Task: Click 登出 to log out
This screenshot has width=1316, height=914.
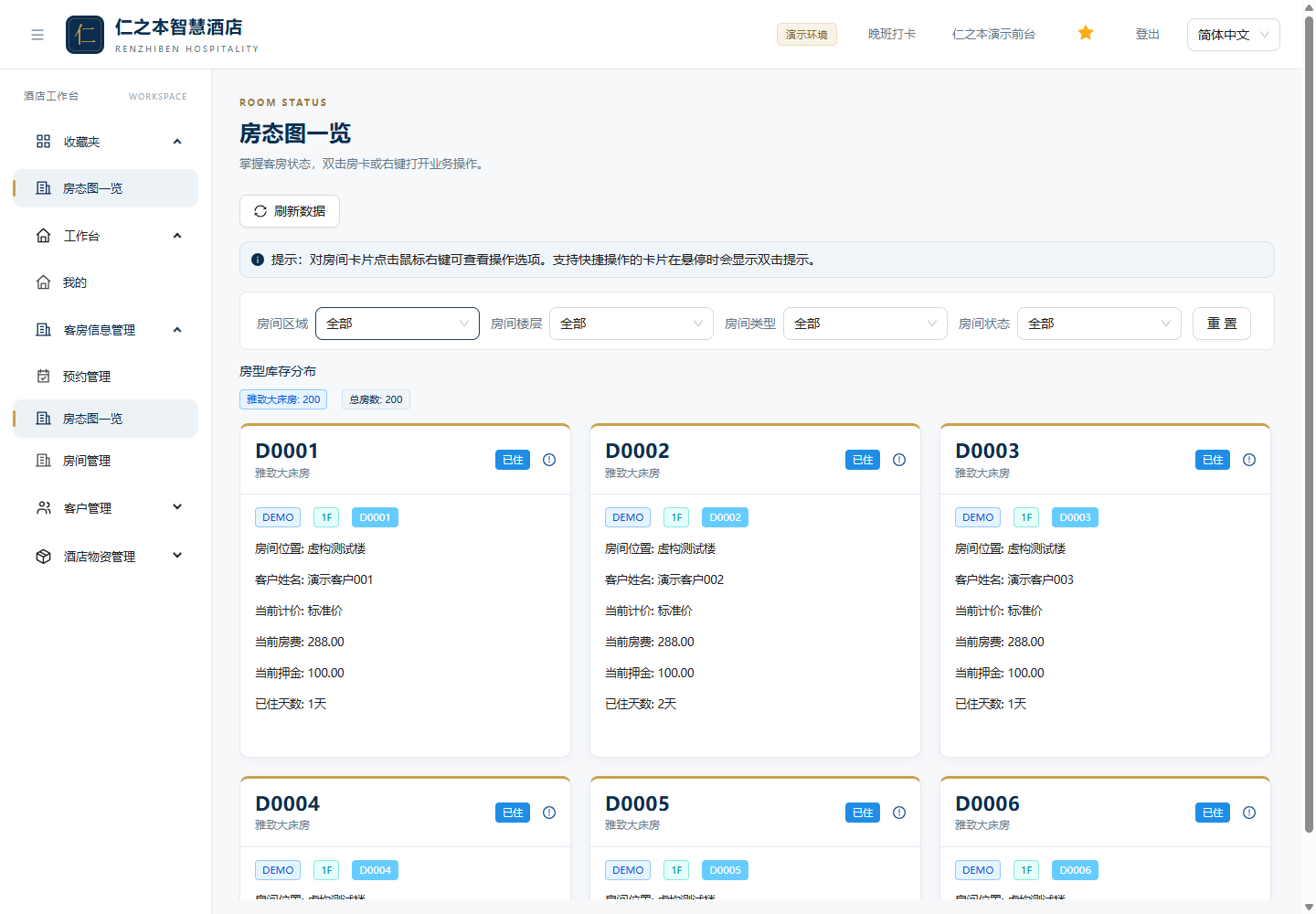Action: [1147, 34]
